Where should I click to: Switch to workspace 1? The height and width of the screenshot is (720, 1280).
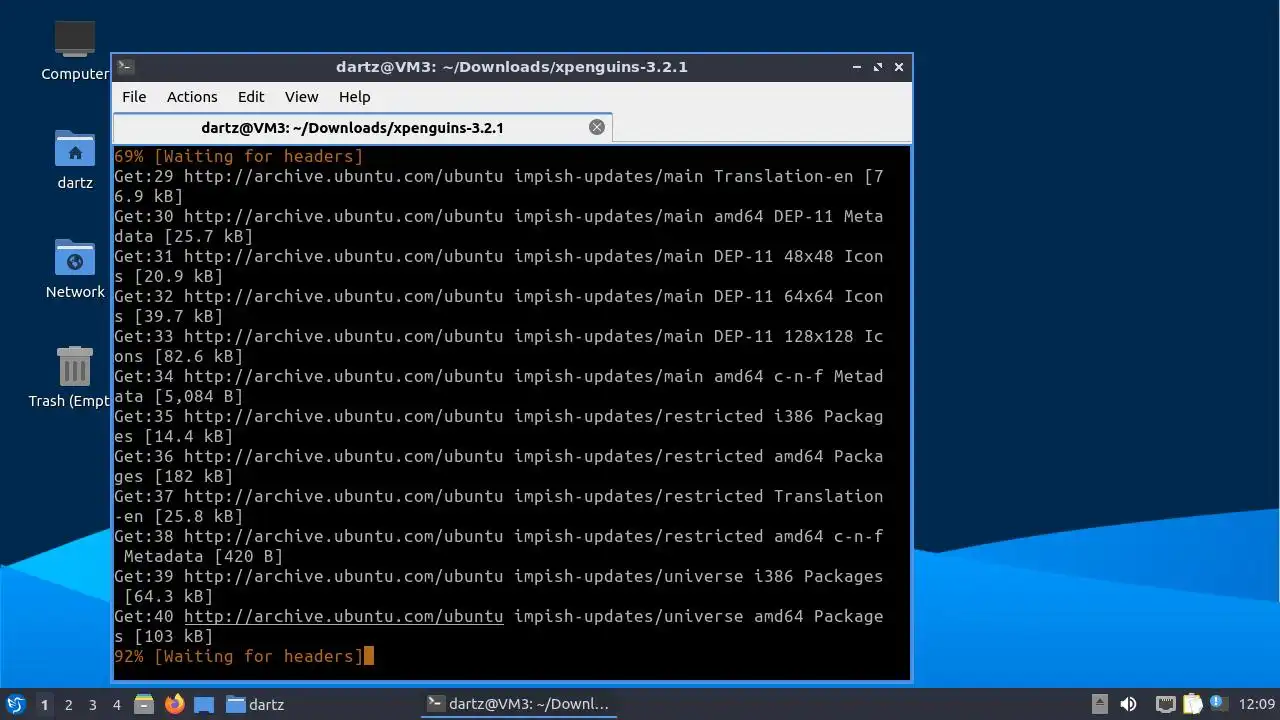click(44, 705)
